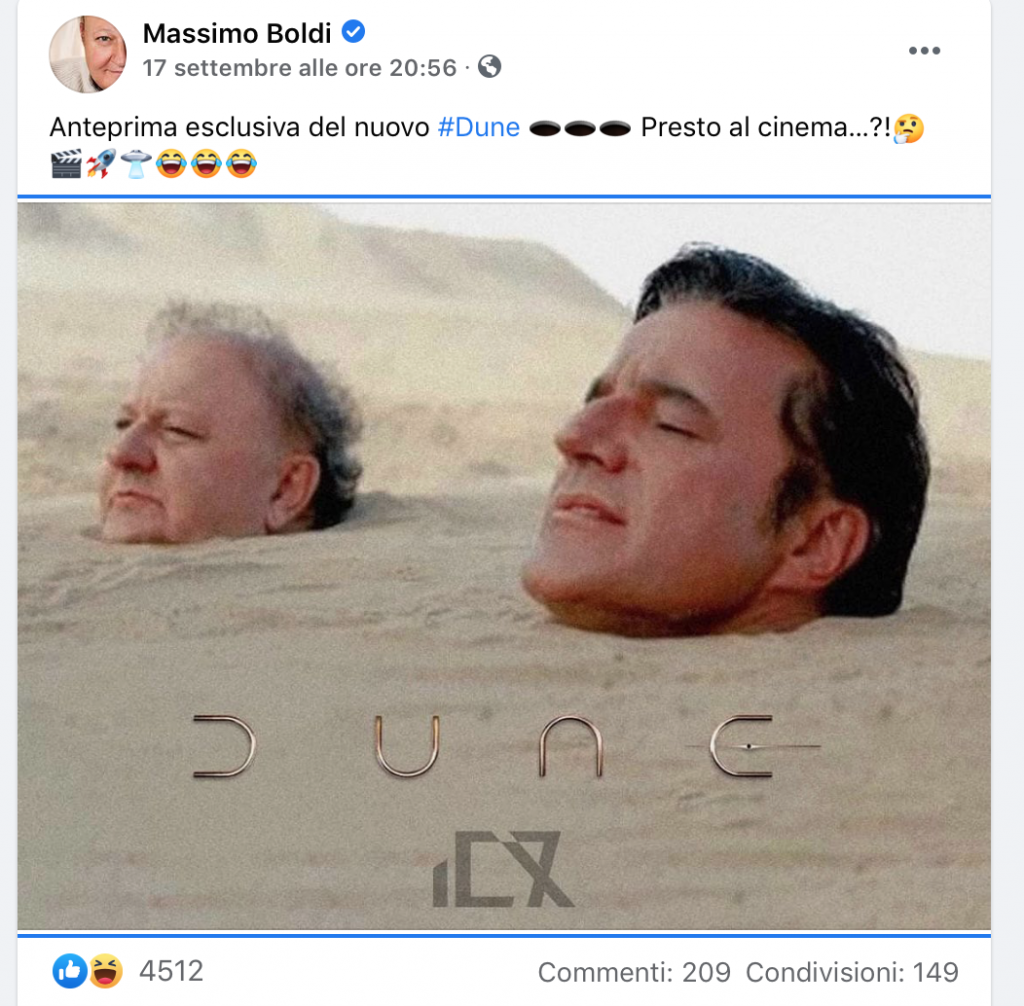Viewport: 1024px width, 1006px height.
Task: Click the UFO flying saucer emoji
Action: point(136,164)
